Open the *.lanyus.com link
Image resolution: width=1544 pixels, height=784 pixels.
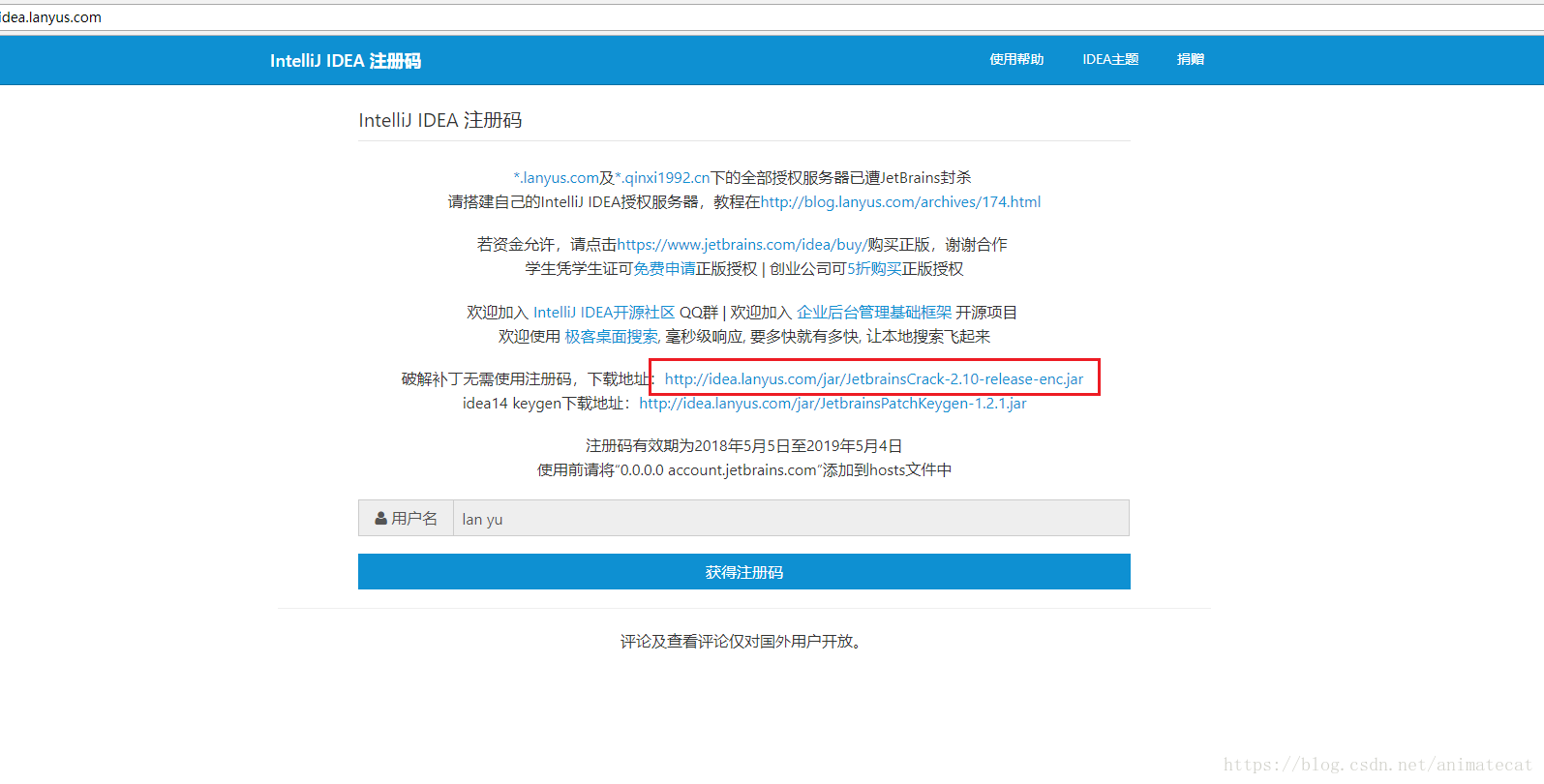tap(556, 178)
